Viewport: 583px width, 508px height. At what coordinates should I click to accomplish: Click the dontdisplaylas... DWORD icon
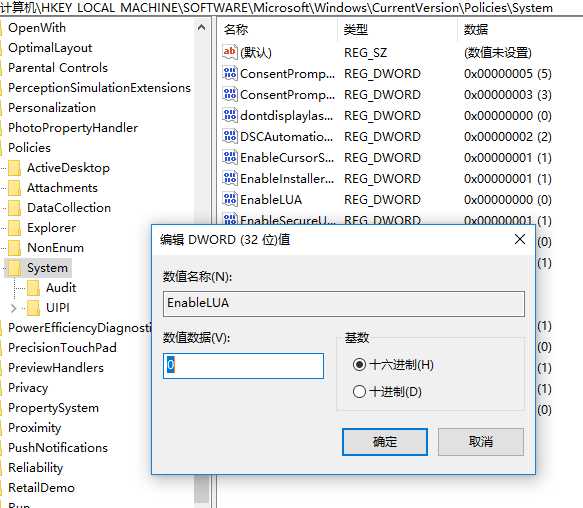[230, 115]
